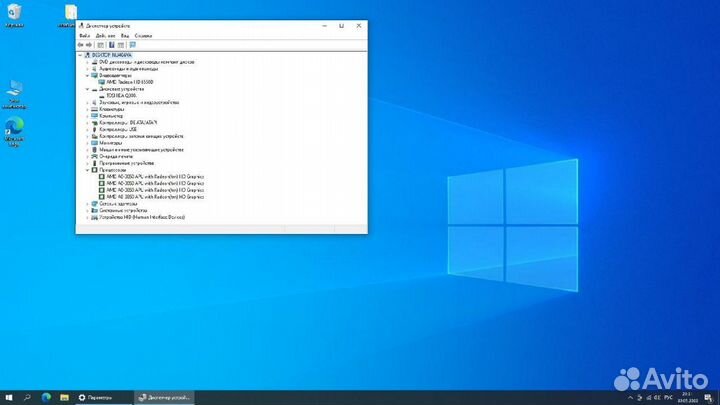
Task: Launch the Microsoft Edge desktop shortcut
Action: [x=14, y=132]
